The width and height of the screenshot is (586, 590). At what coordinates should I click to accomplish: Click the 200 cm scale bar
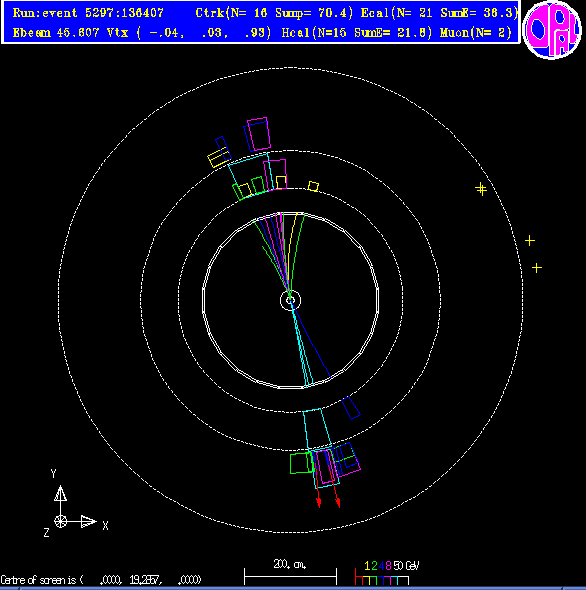click(x=290, y=573)
